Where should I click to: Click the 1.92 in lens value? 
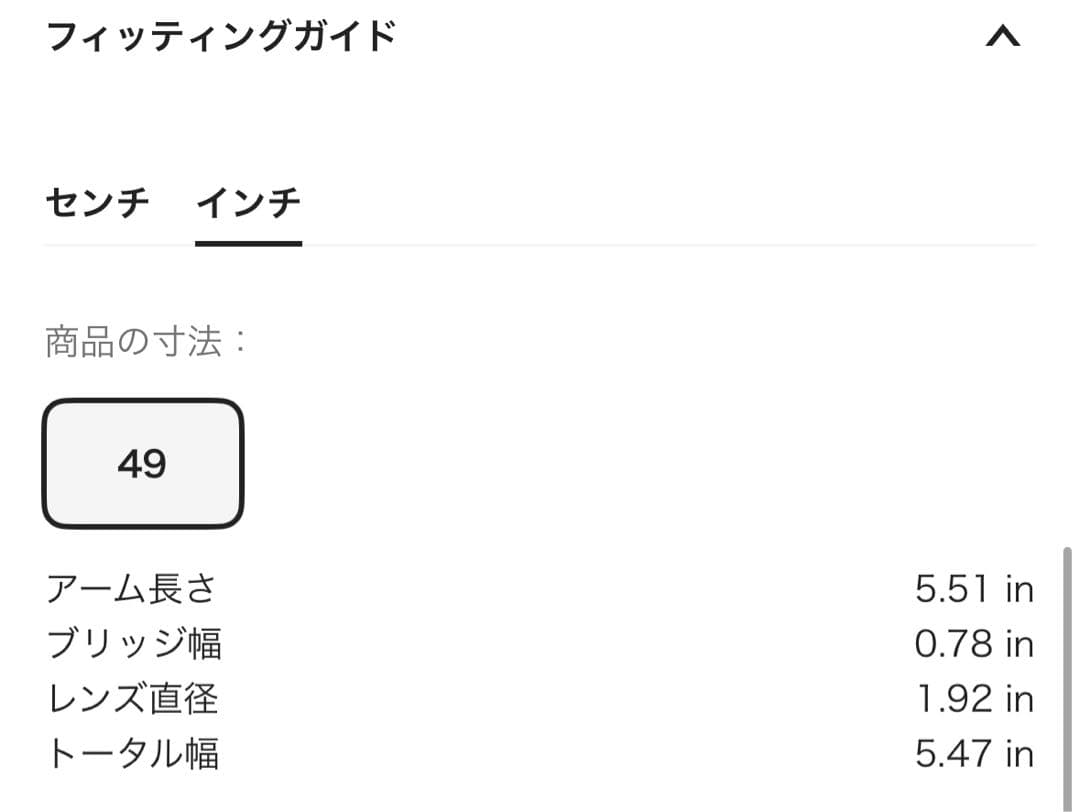pos(974,699)
